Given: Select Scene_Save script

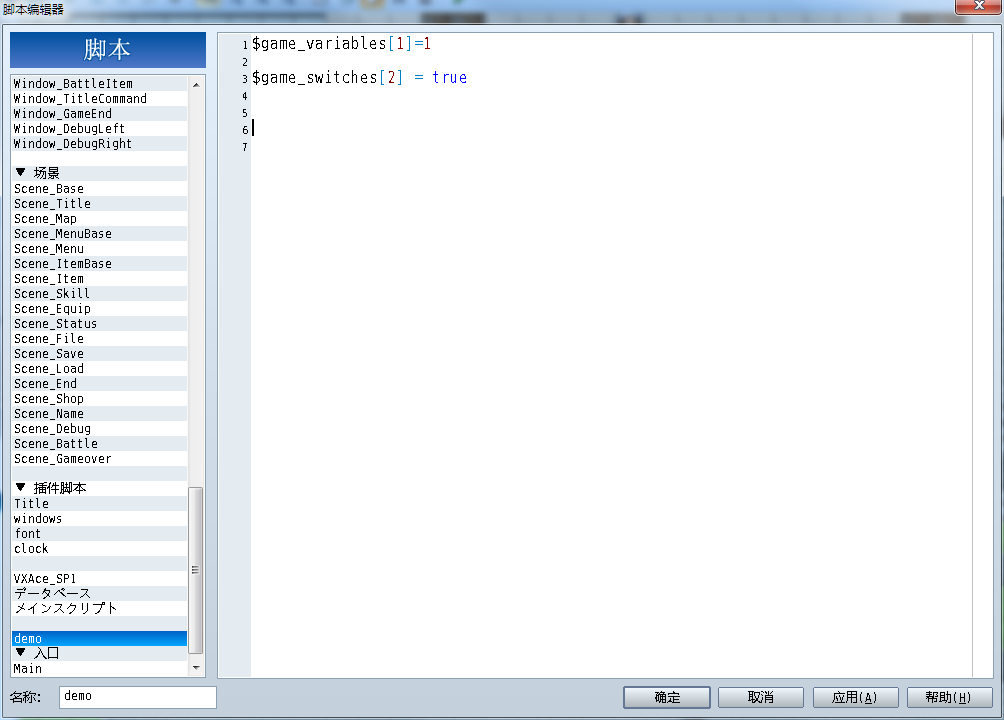Looking at the screenshot, I should point(99,354).
